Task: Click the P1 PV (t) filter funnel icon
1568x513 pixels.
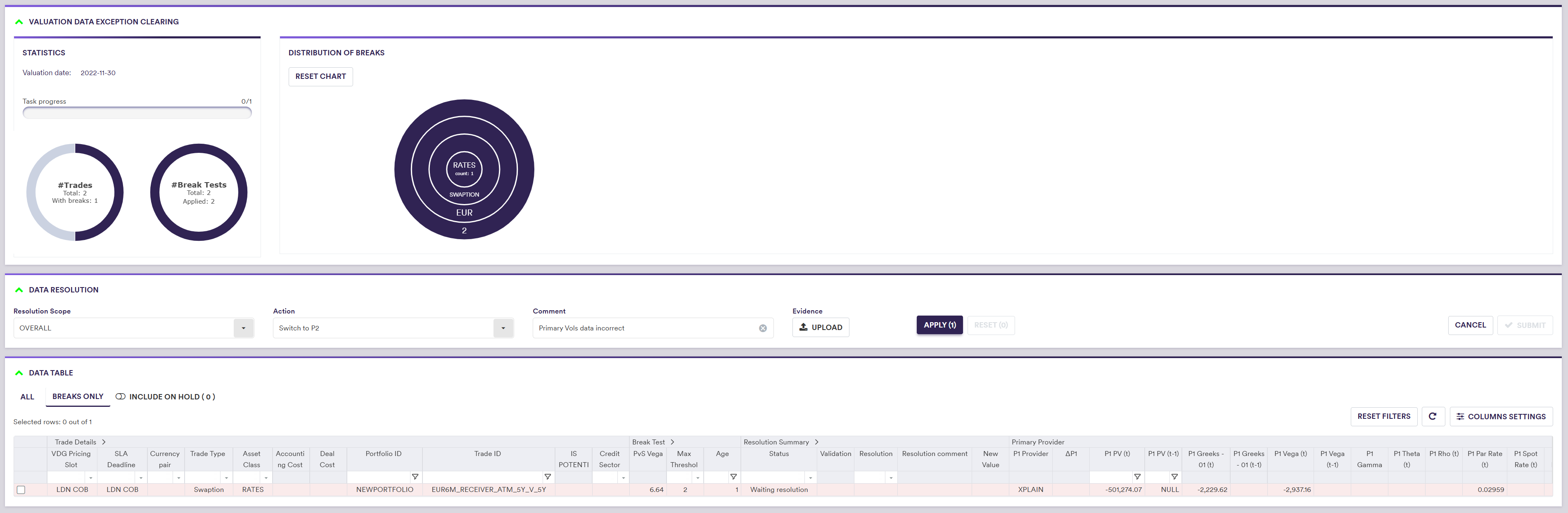Action: click(x=1137, y=477)
